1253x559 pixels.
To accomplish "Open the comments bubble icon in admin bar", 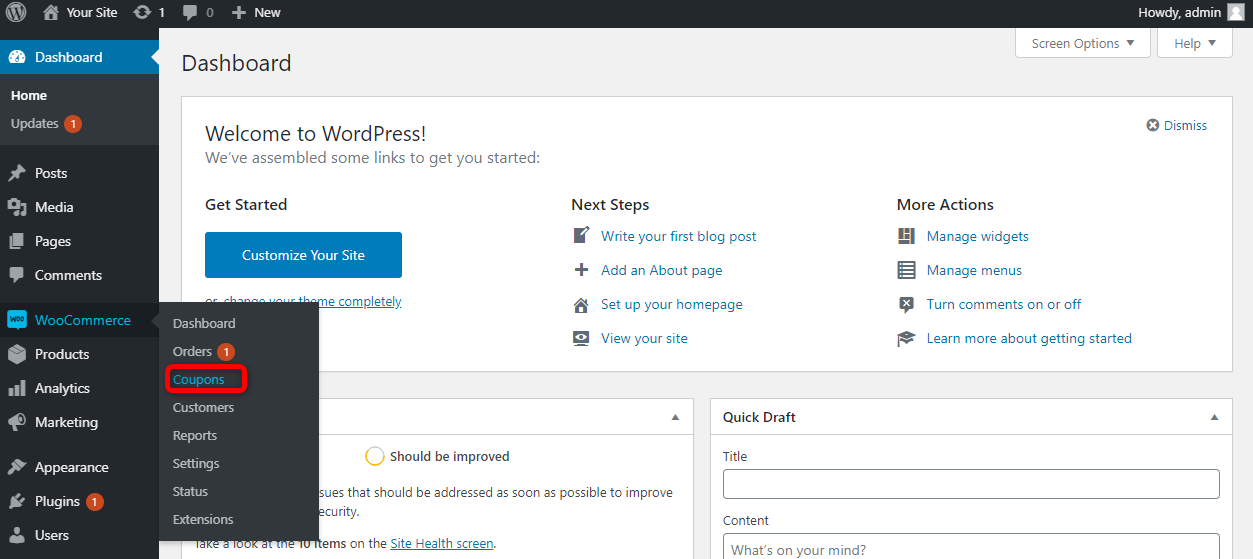I will pos(190,13).
